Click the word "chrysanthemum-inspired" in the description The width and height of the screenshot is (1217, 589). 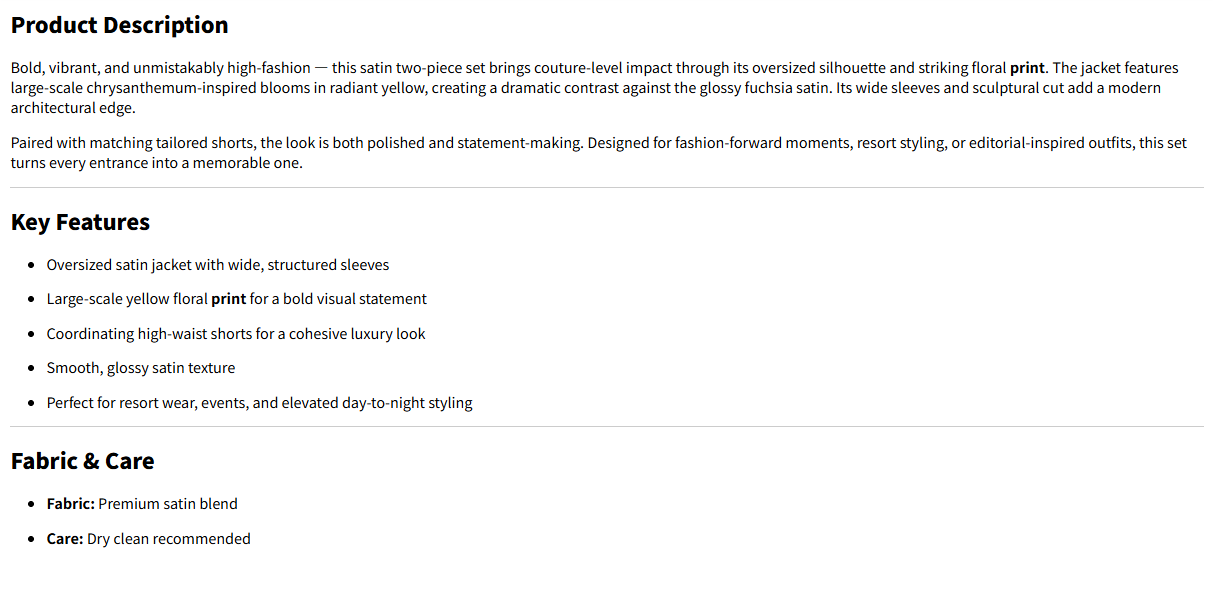point(178,88)
